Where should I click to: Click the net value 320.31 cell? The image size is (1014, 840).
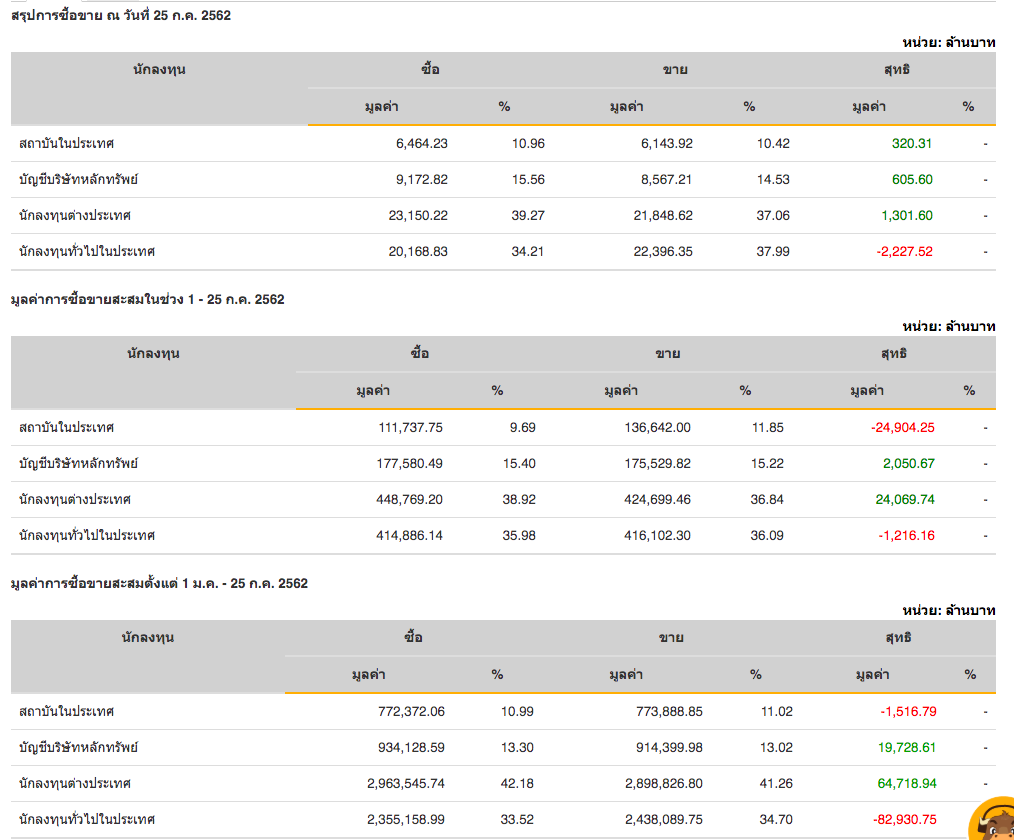coord(911,143)
